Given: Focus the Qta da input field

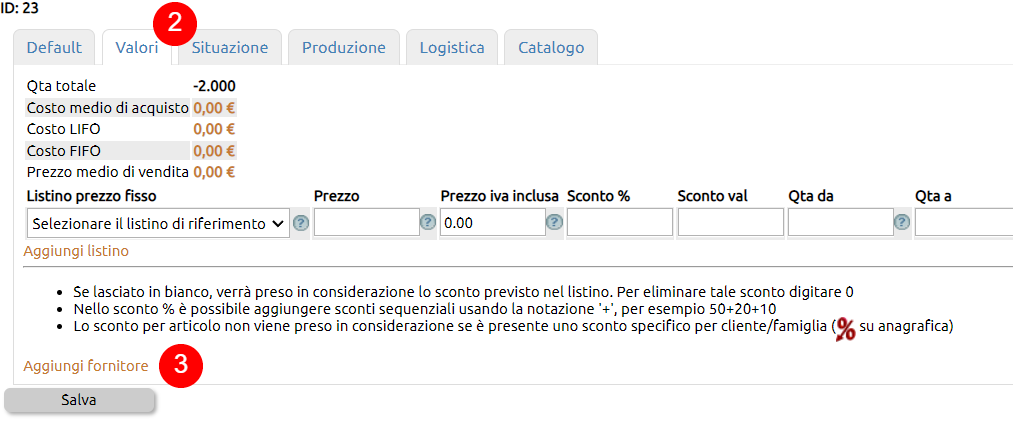Looking at the screenshot, I should [841, 223].
